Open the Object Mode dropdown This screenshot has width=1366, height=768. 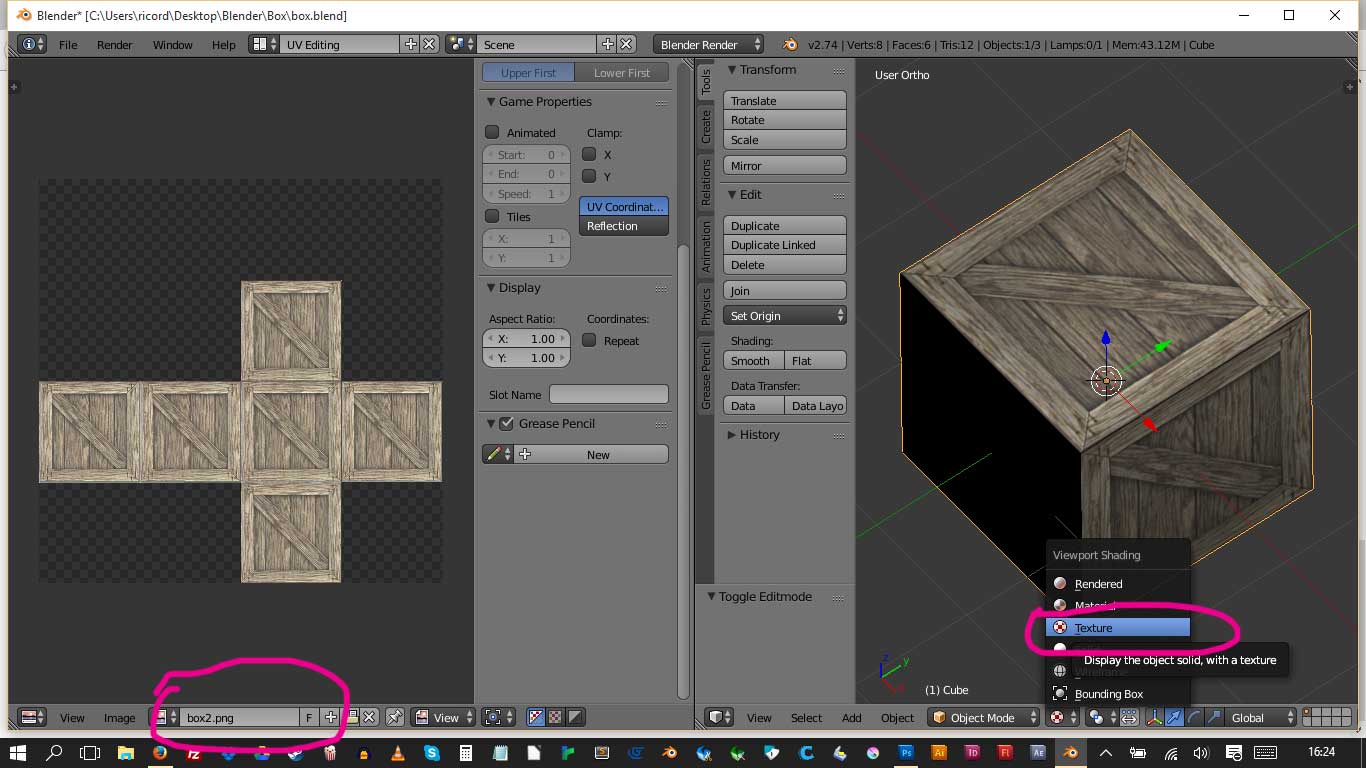point(983,717)
